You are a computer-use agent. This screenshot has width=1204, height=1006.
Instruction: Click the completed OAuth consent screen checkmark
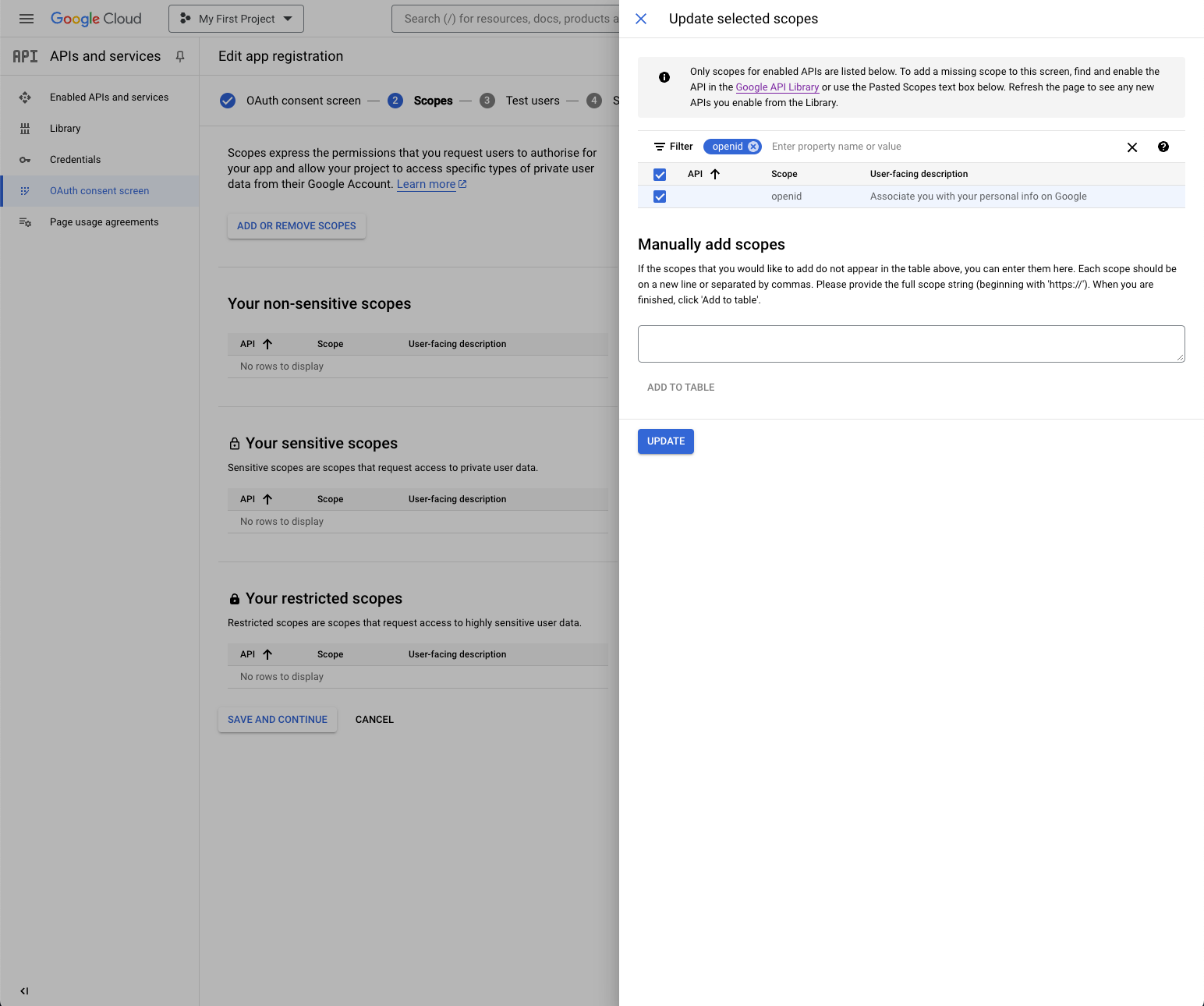[x=228, y=101]
